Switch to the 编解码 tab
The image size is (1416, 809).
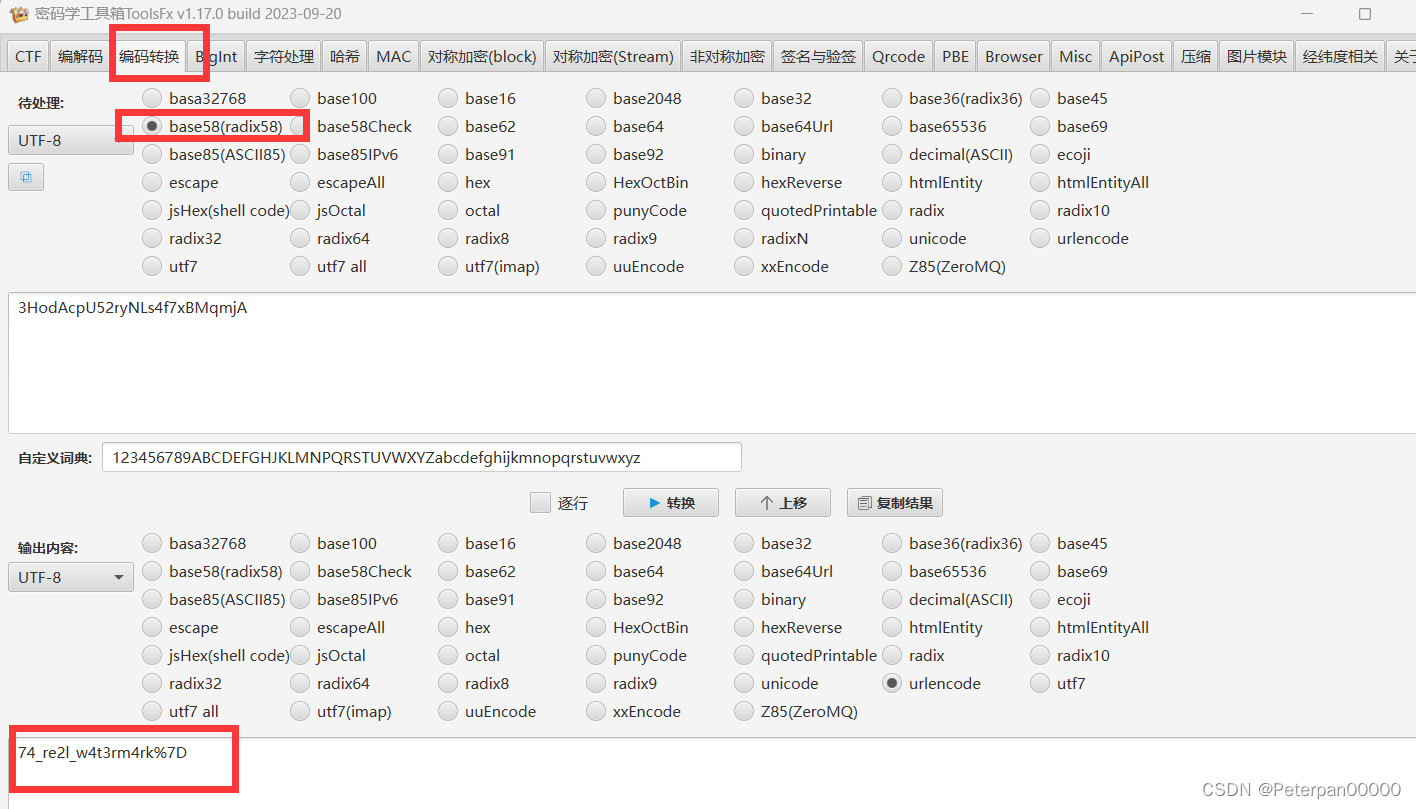(80, 56)
